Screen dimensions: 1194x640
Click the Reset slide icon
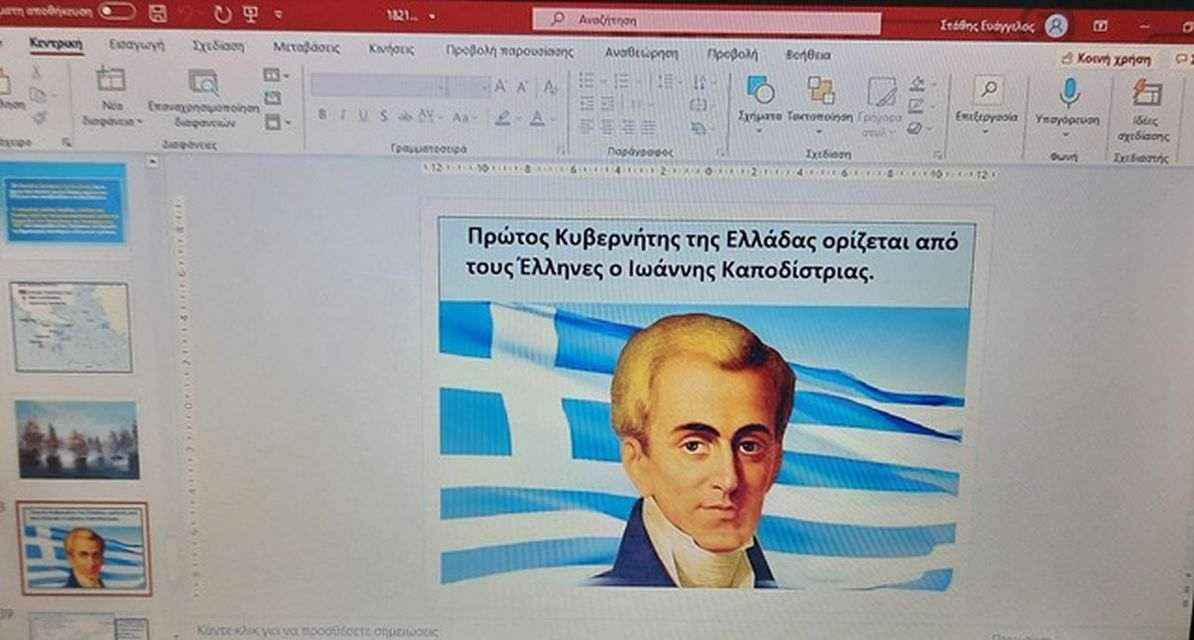[x=273, y=98]
